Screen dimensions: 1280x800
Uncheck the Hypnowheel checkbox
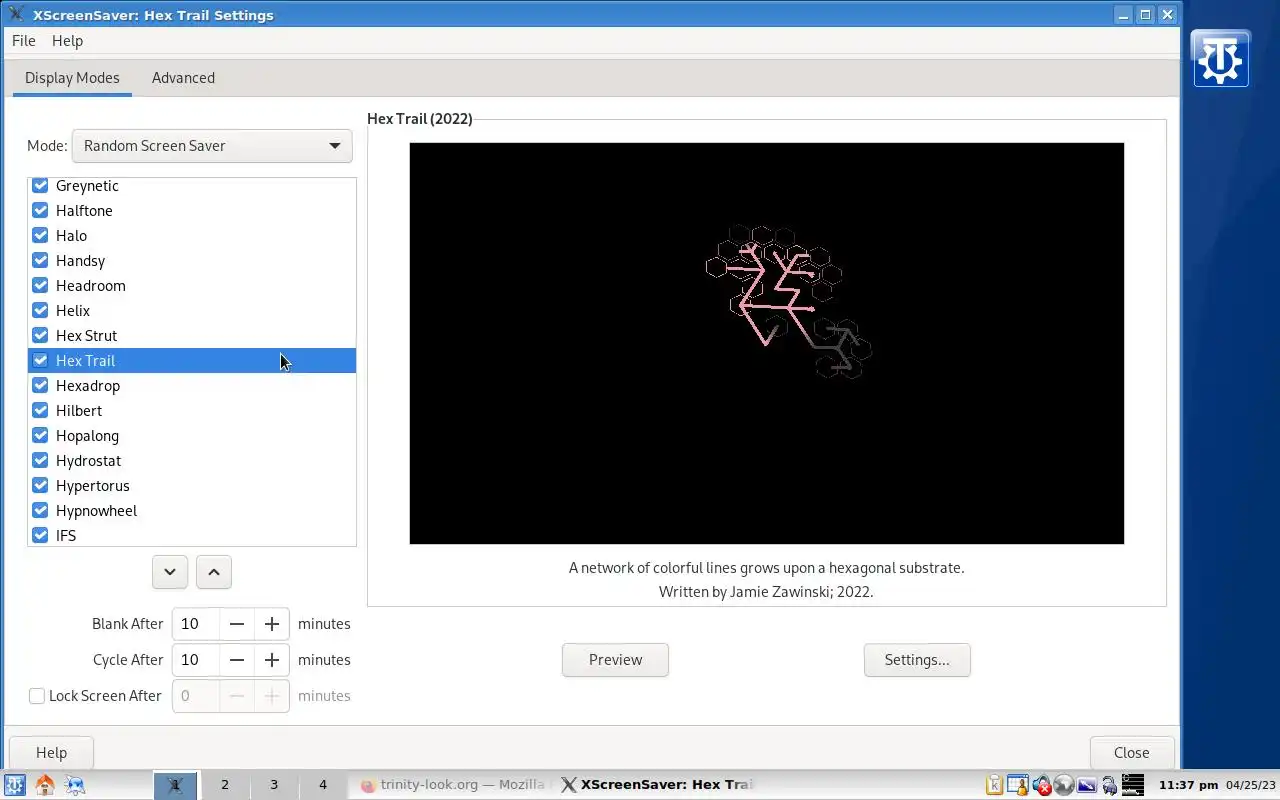click(40, 510)
